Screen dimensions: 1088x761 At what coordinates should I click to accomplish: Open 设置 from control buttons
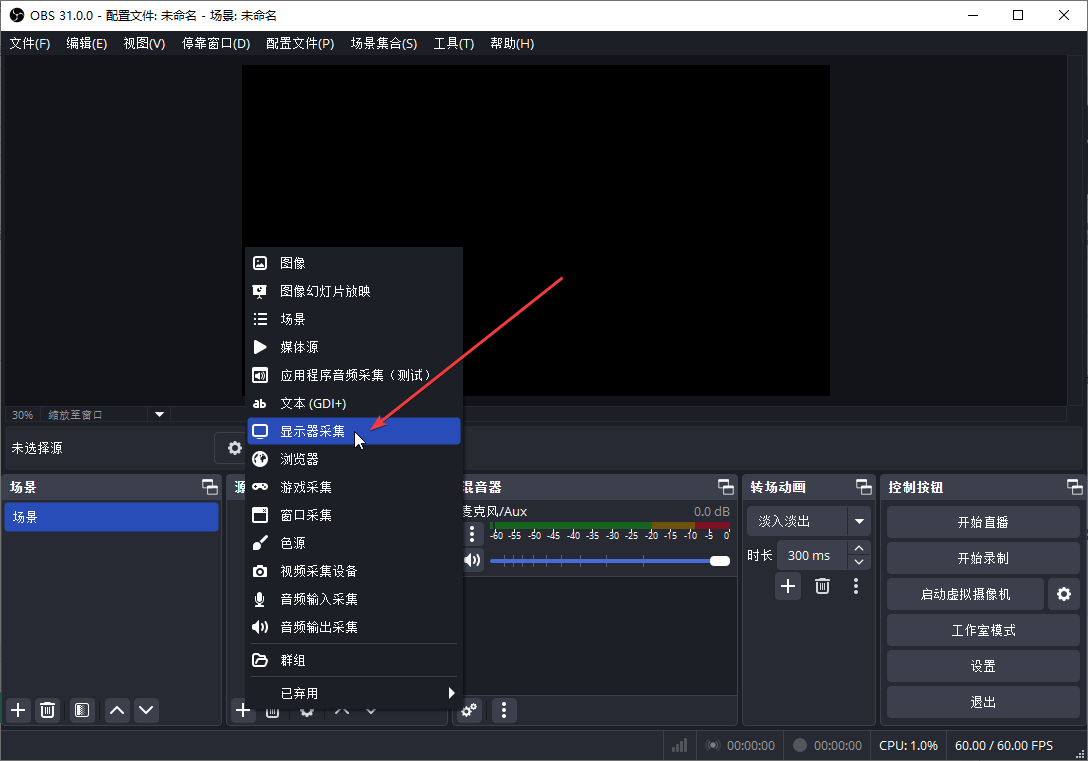click(x=983, y=667)
